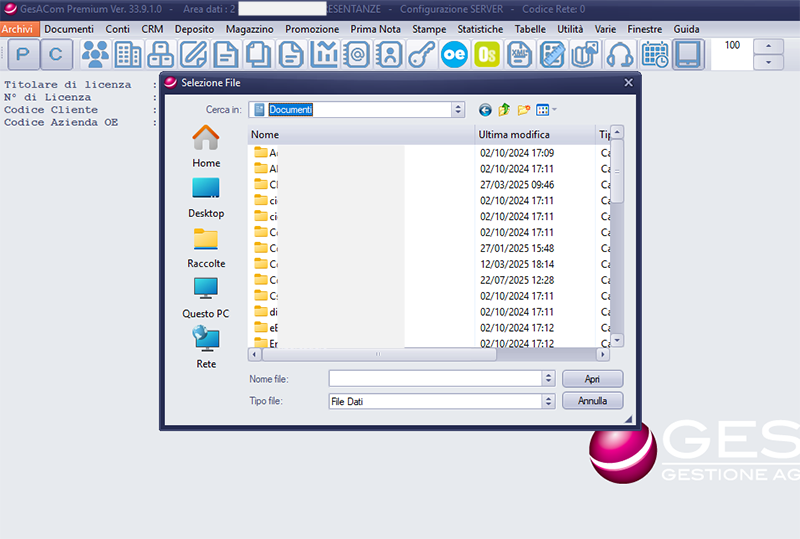Open Raccolte from the sidebar
The image size is (800, 539).
[206, 246]
